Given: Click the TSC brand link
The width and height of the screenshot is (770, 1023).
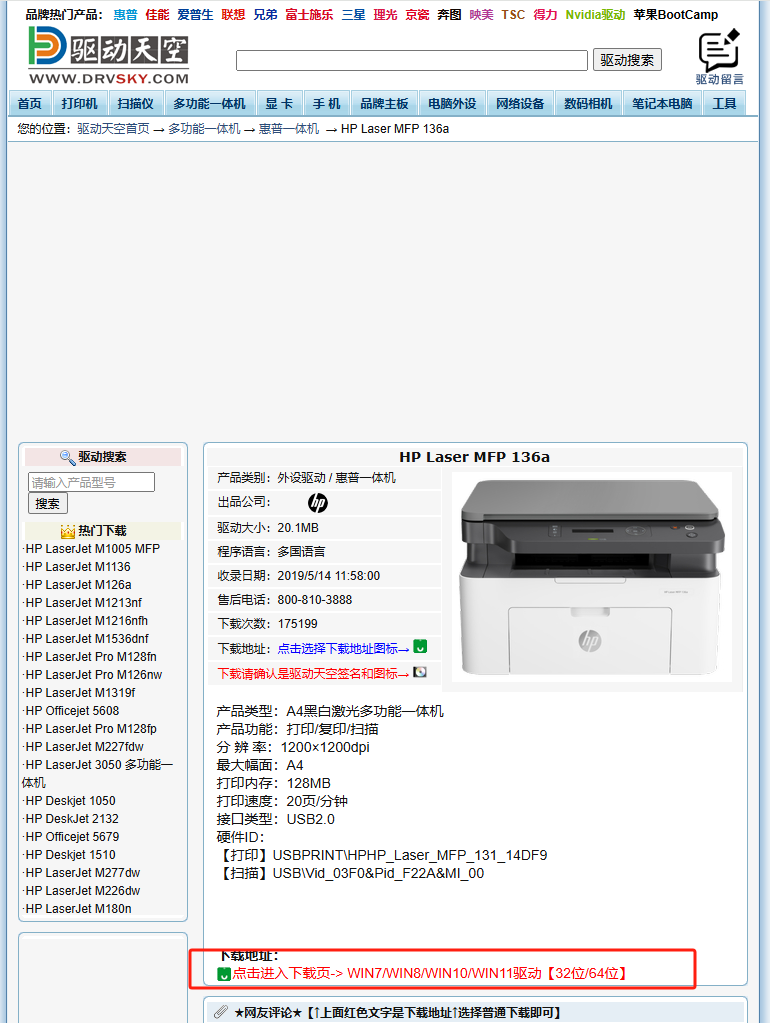Looking at the screenshot, I should 513,15.
